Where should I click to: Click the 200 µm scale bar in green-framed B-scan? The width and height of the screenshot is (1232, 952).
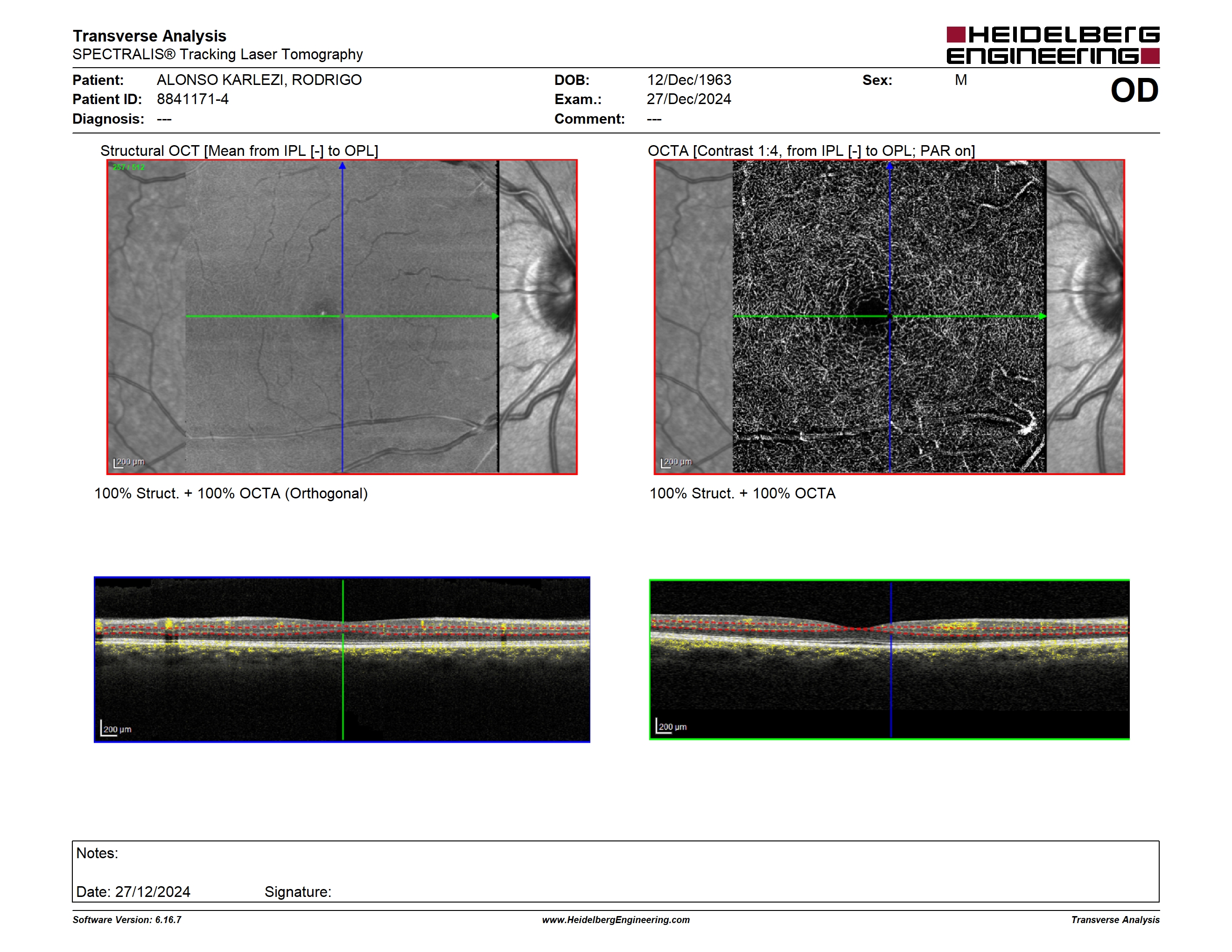pos(671,727)
